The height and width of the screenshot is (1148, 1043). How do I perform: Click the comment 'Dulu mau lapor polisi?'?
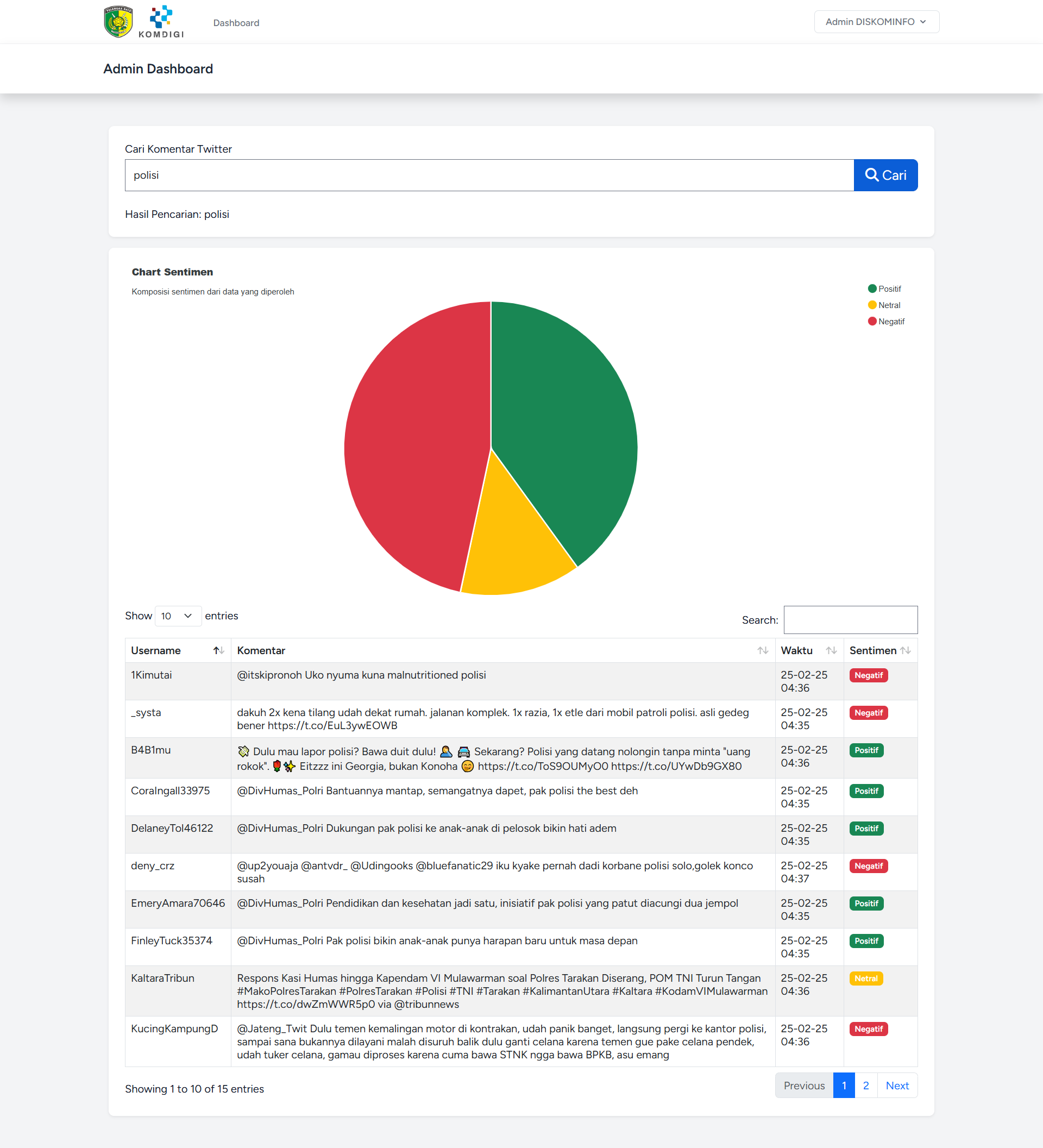click(494, 758)
